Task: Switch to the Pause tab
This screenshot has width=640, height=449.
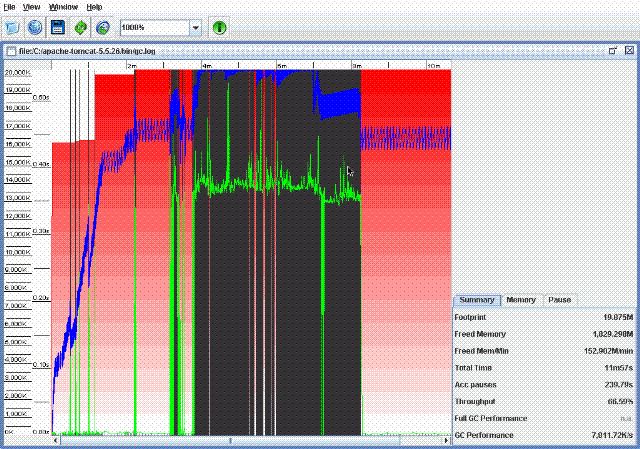Action: pyautogui.click(x=560, y=300)
